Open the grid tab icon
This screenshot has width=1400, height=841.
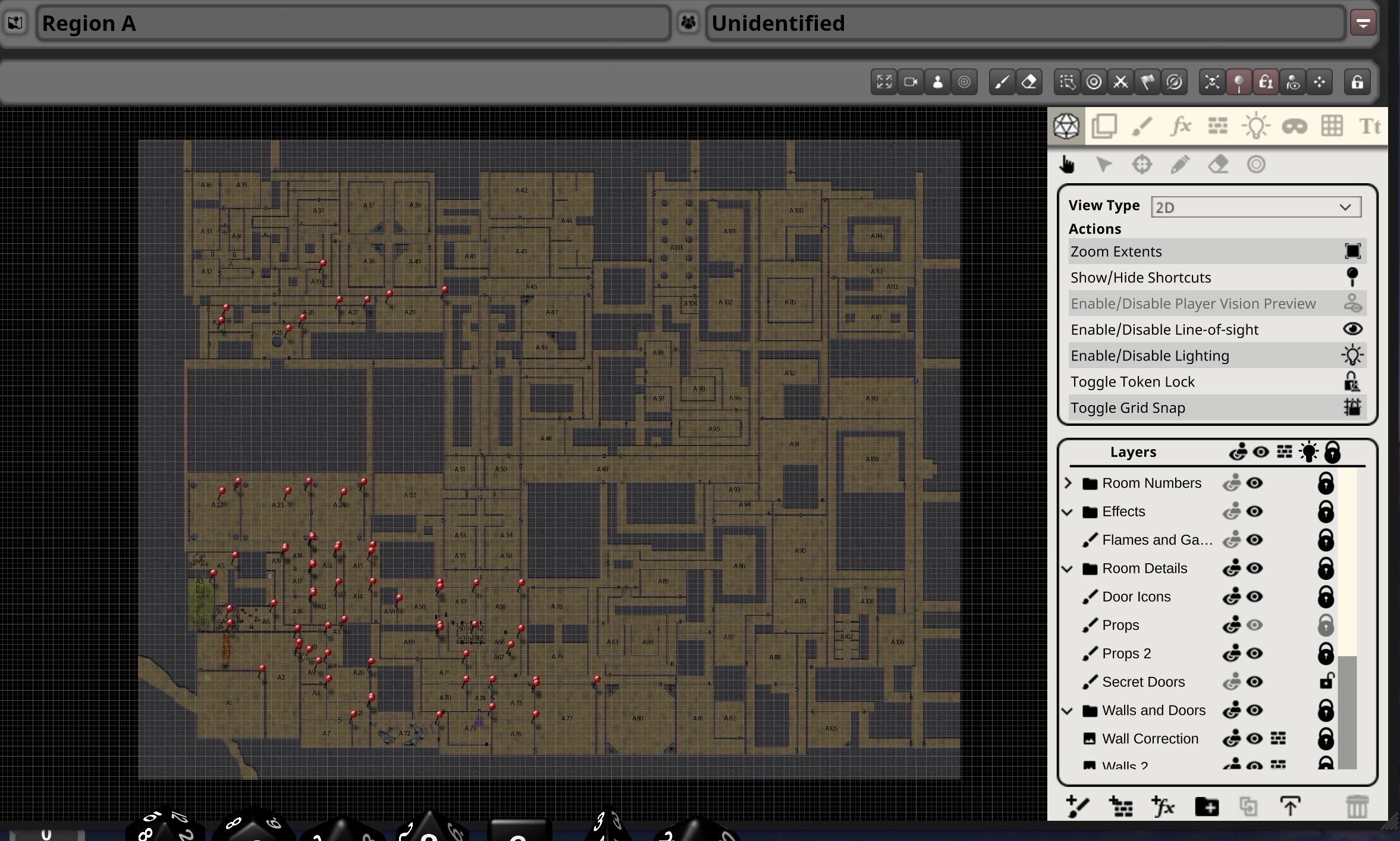[1332, 126]
